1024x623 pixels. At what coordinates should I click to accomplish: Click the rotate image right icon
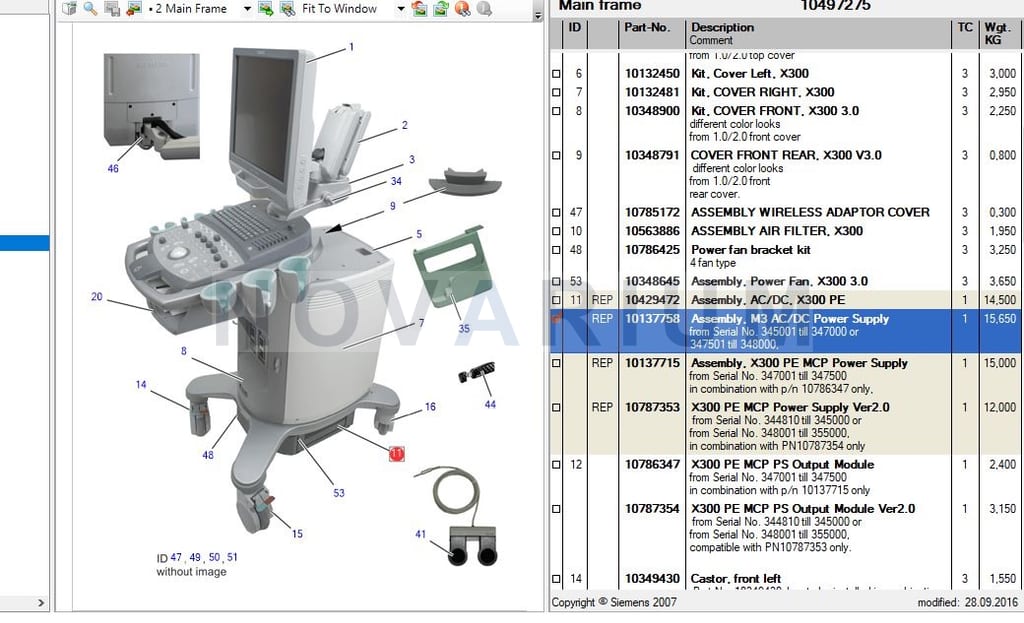click(x=441, y=8)
